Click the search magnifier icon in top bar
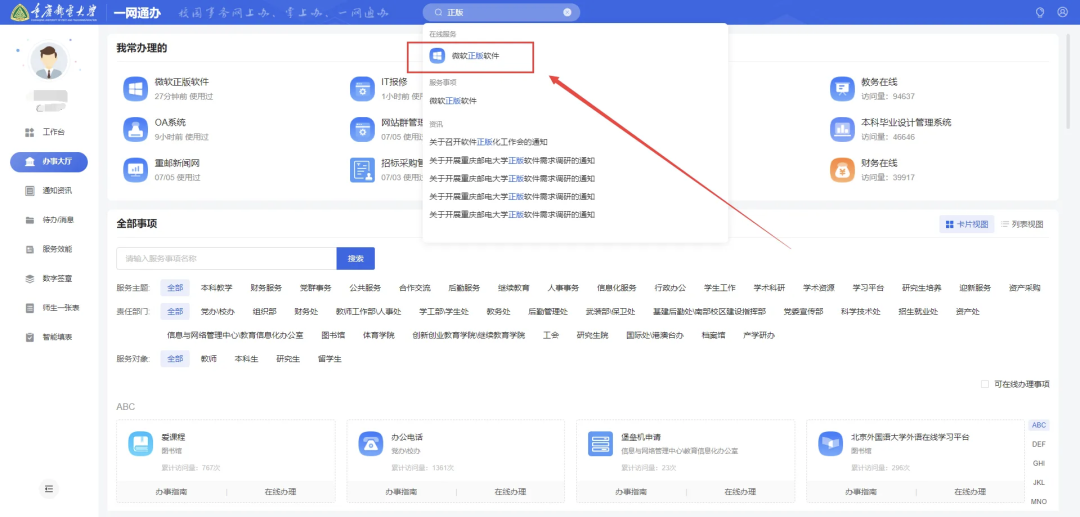The image size is (1080, 517). tap(437, 12)
